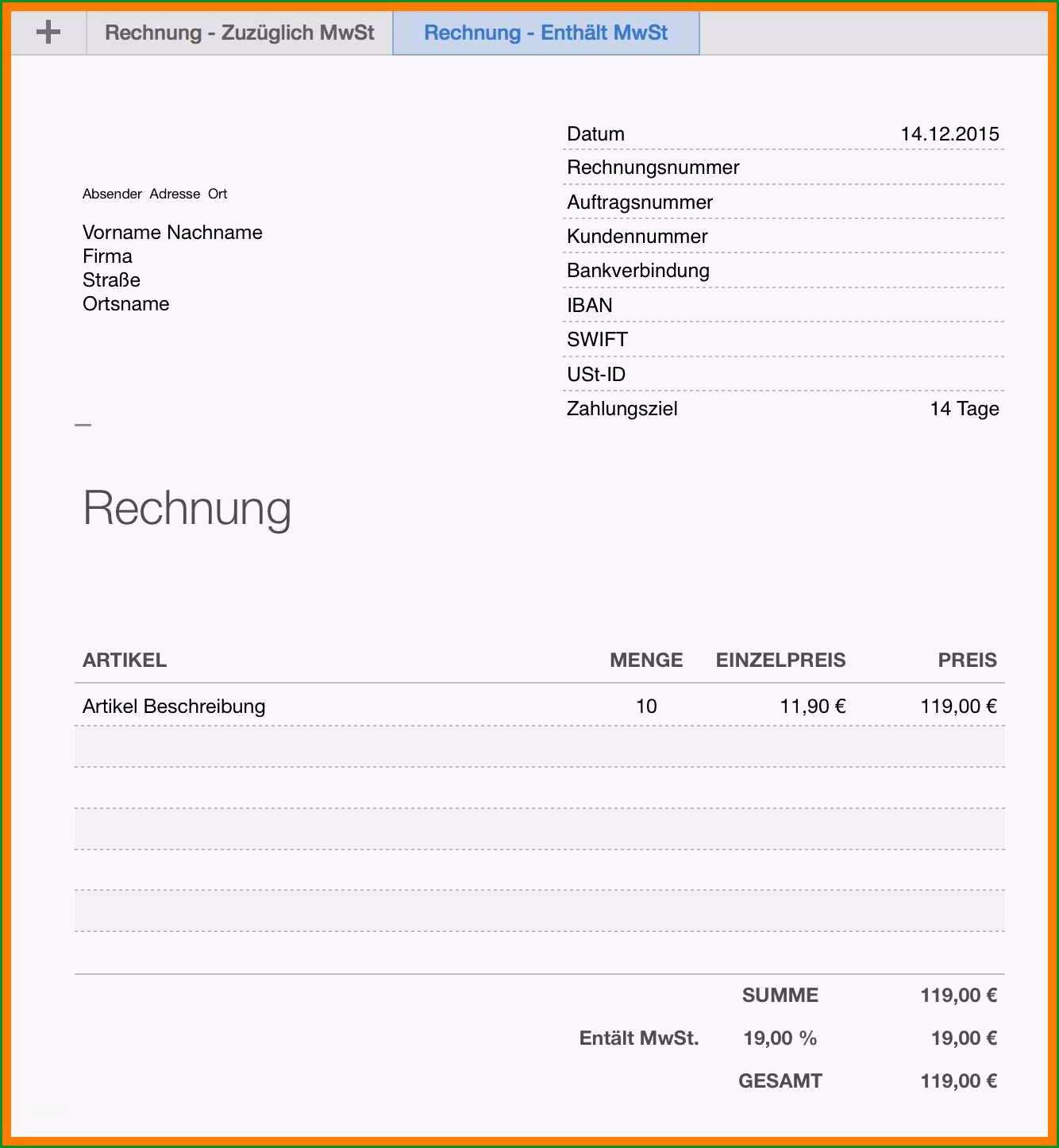Select the Rechnung - Enthält MwSt tab

[x=546, y=33]
